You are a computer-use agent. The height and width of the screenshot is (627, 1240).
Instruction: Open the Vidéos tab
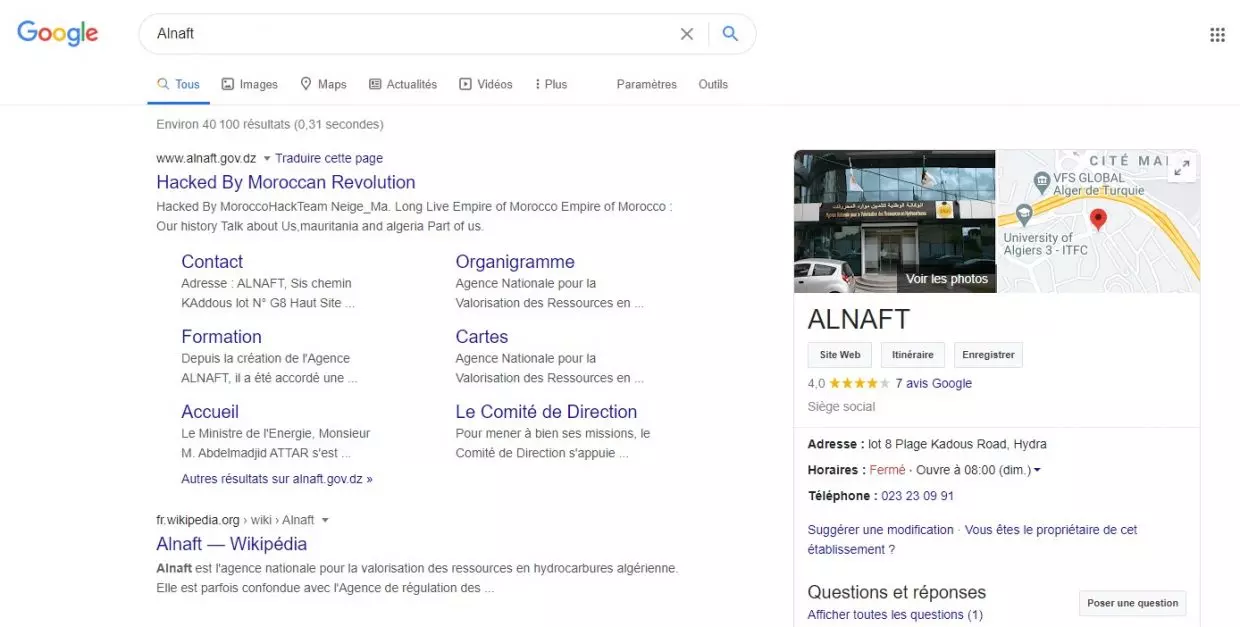pos(486,85)
